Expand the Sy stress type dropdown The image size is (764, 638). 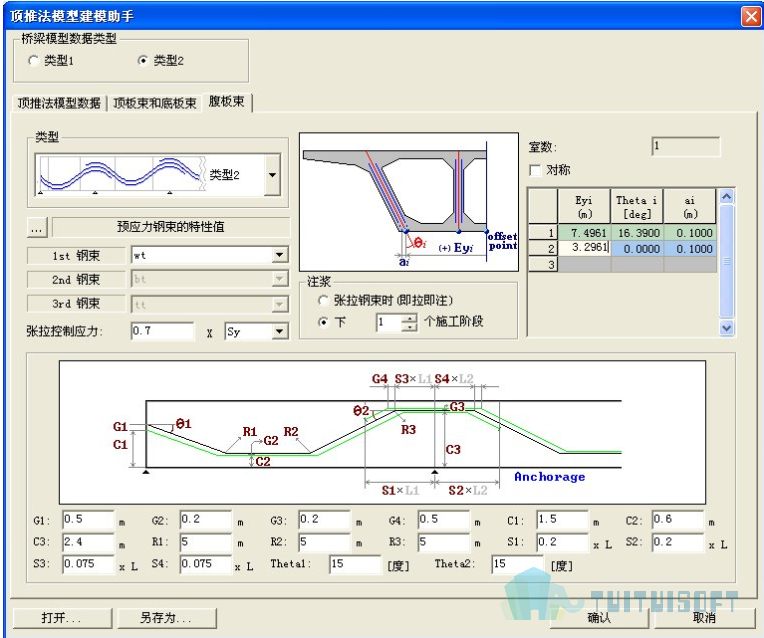[279, 332]
